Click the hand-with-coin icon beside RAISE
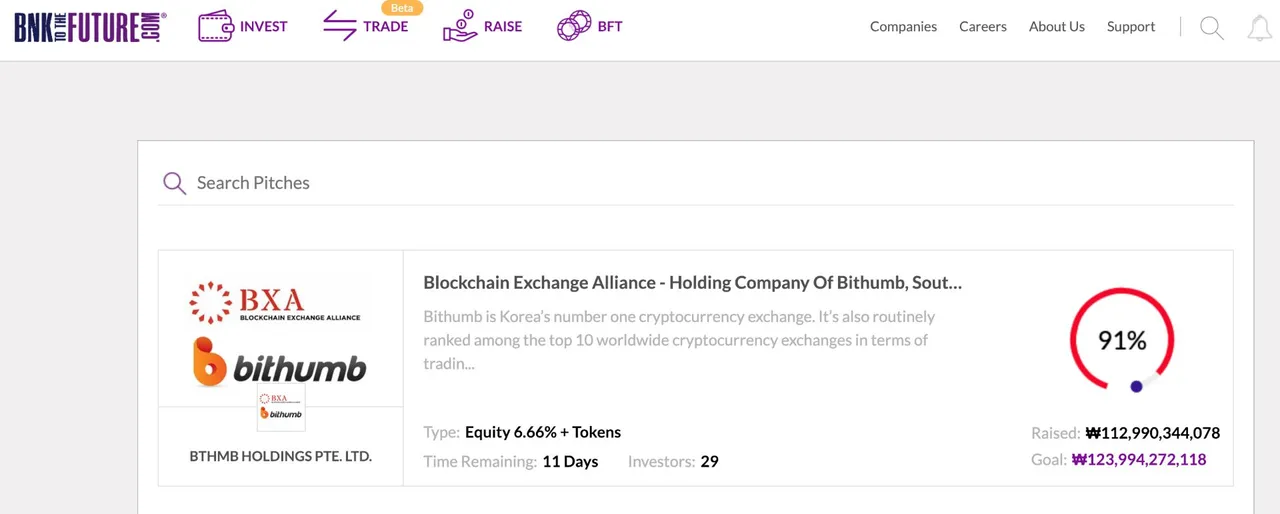 pyautogui.click(x=460, y=26)
